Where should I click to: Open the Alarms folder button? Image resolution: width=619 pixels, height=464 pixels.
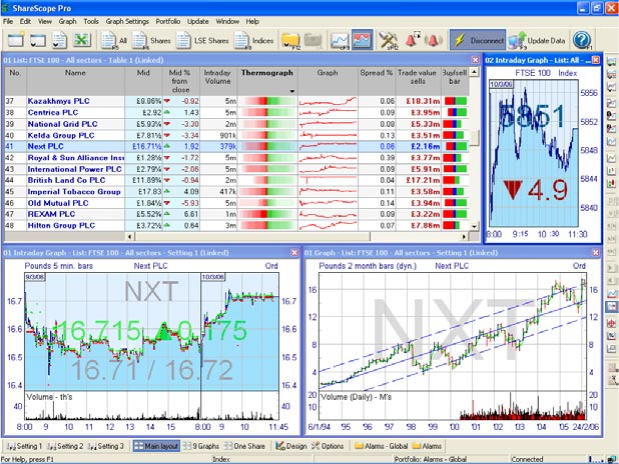(427, 446)
